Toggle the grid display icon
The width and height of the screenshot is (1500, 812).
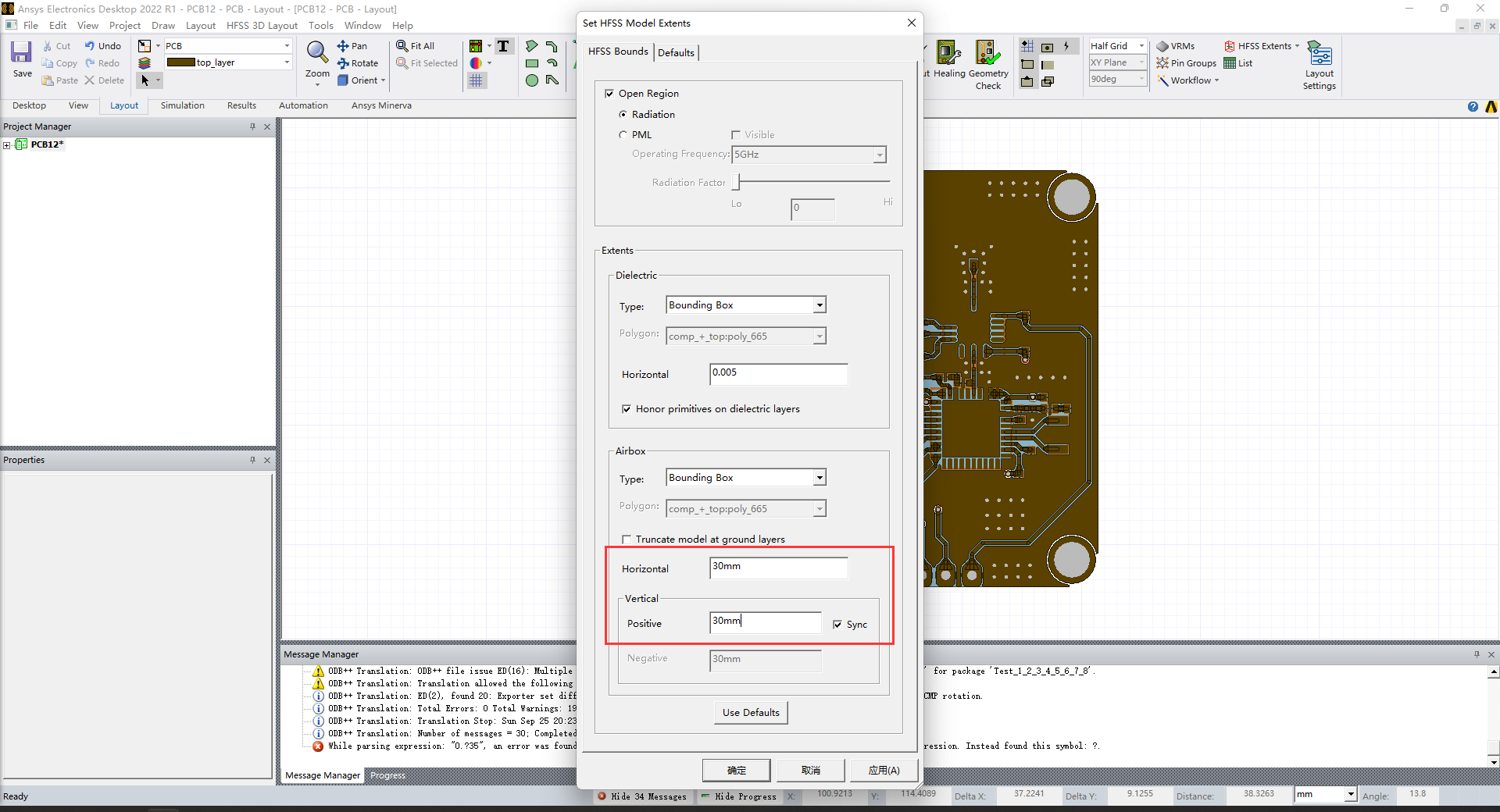476,80
